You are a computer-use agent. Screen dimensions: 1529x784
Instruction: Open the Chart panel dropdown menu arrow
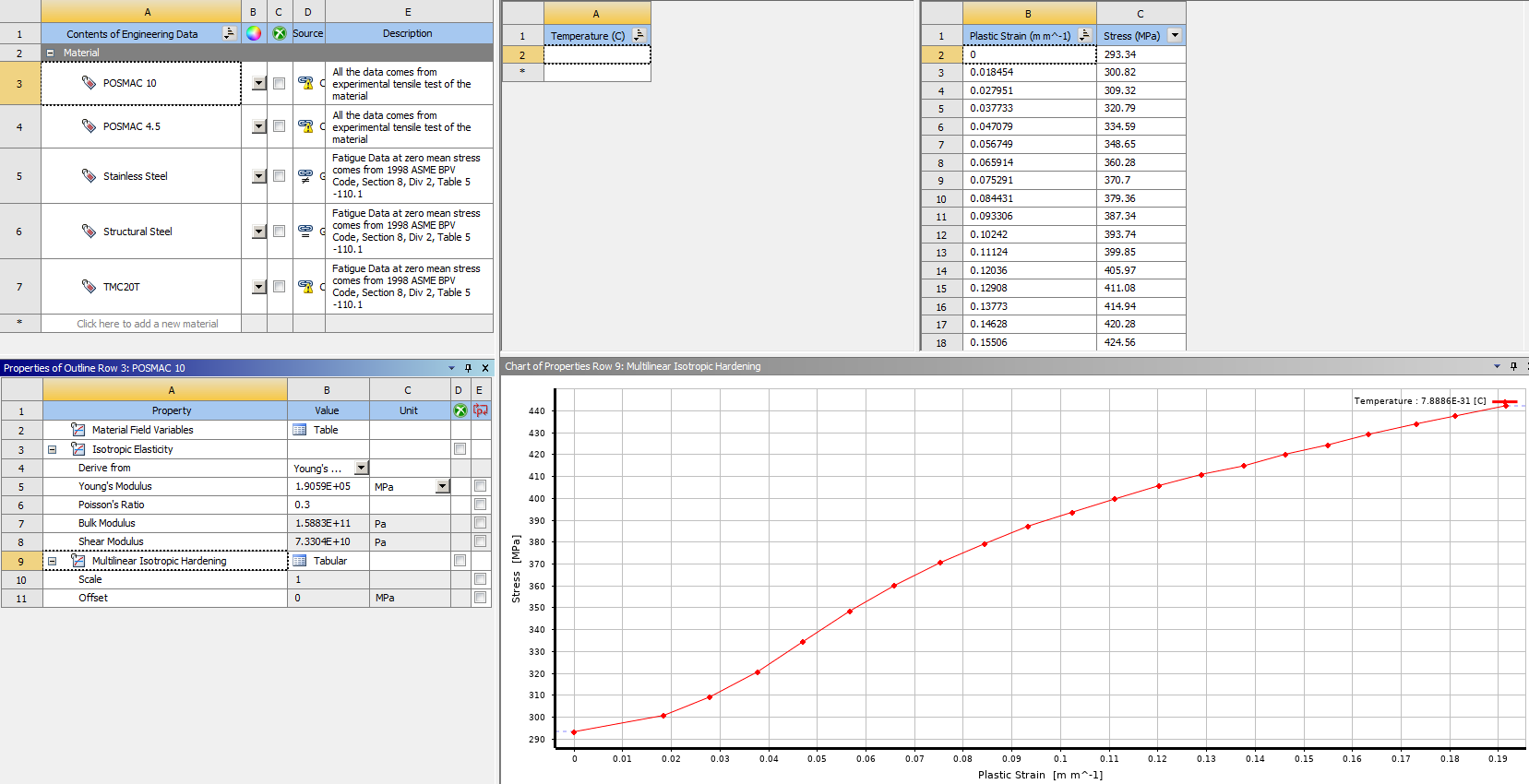pyautogui.click(x=1497, y=366)
